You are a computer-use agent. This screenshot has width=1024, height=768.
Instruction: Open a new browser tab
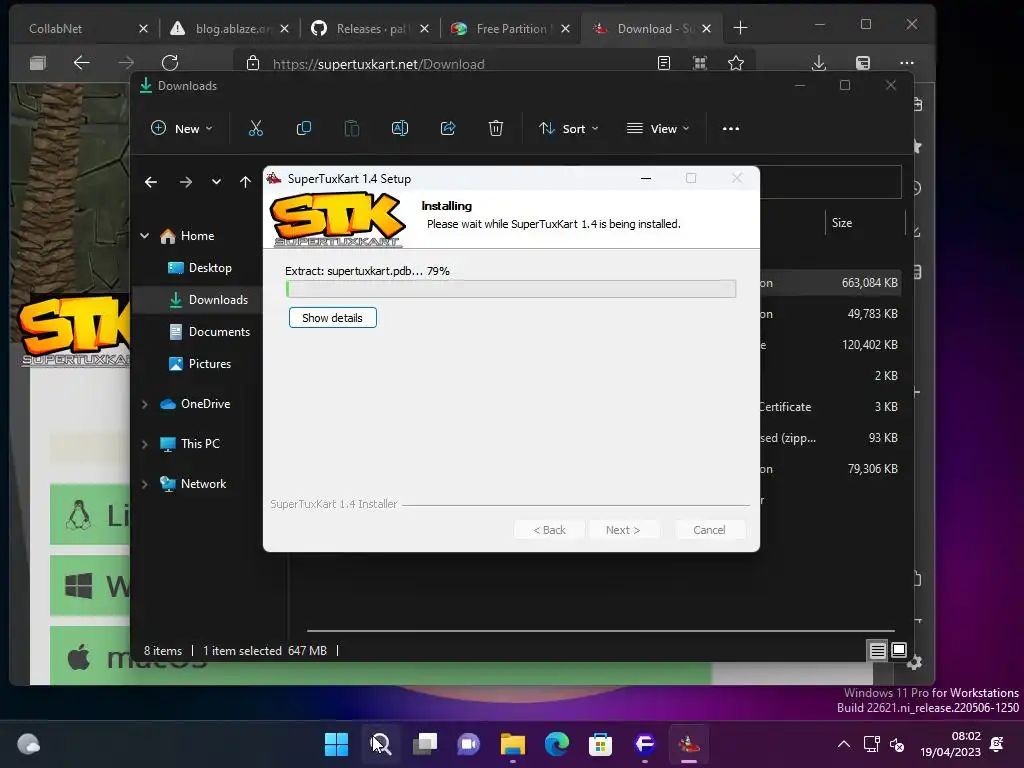(x=741, y=28)
